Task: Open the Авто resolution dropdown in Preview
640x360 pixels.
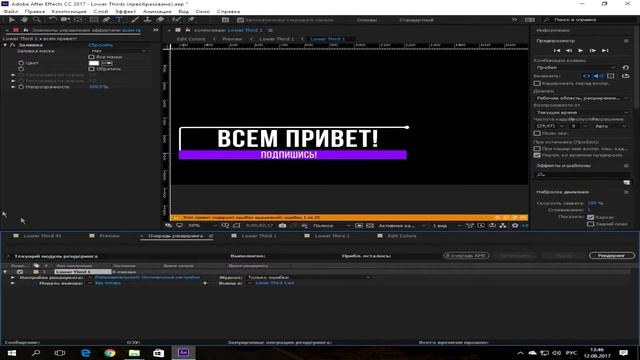Action: click(611, 126)
